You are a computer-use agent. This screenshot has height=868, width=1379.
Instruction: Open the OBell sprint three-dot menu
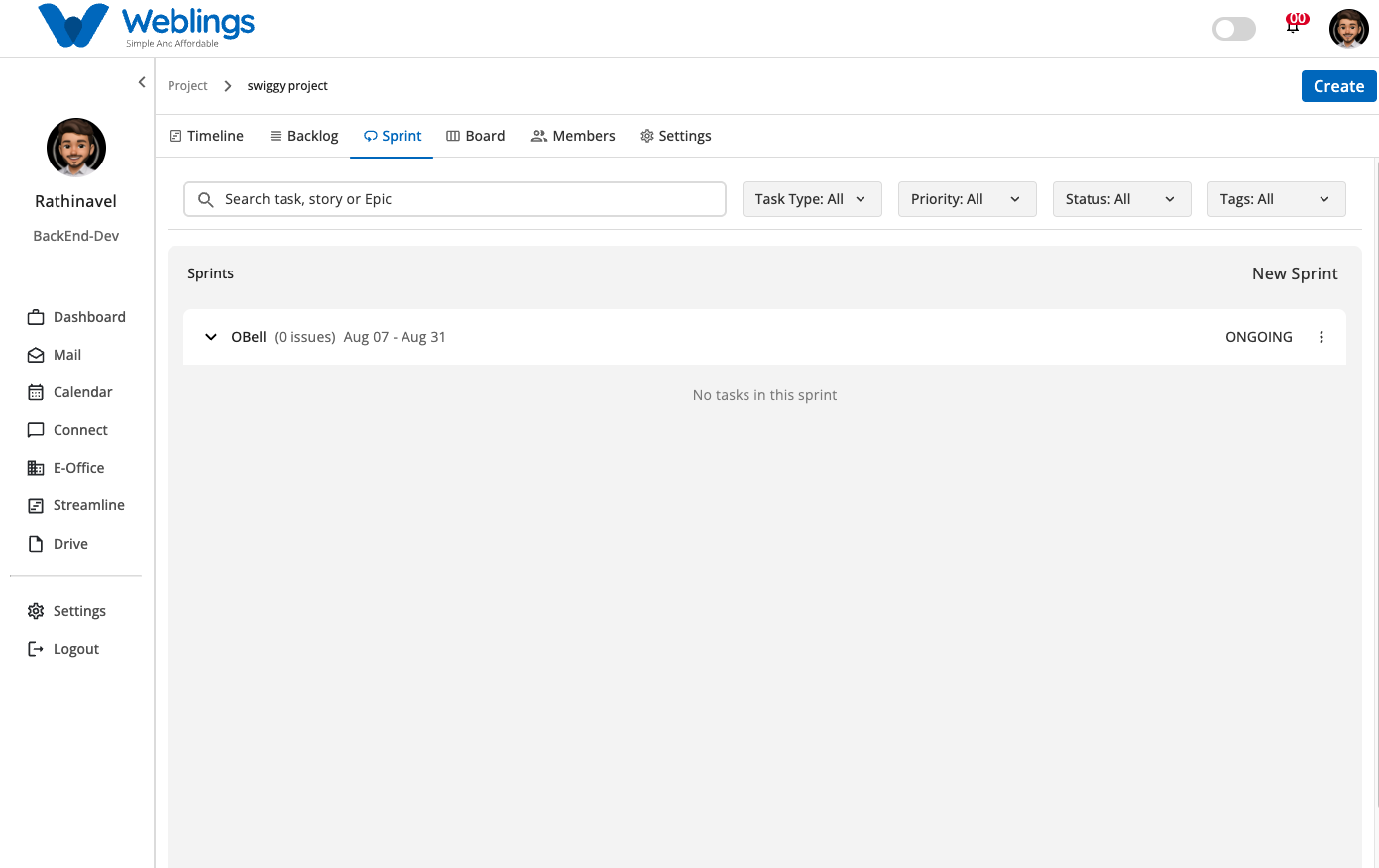click(x=1322, y=337)
